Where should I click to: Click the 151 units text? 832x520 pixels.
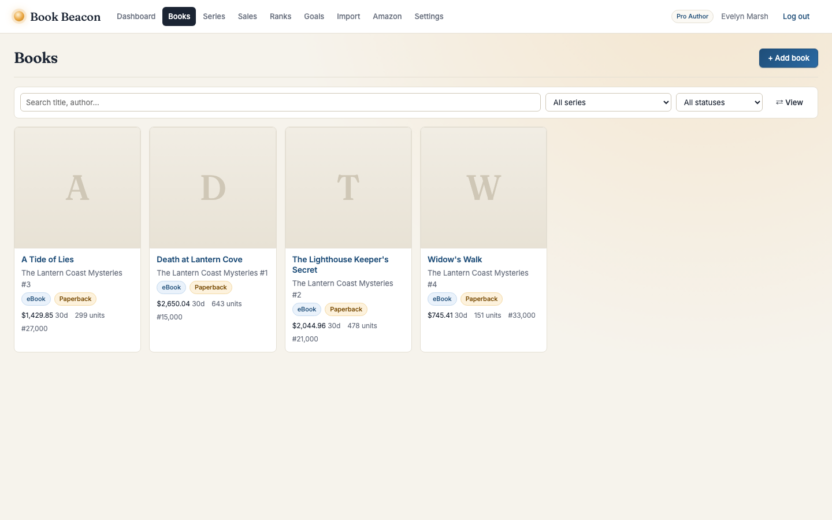coord(487,315)
